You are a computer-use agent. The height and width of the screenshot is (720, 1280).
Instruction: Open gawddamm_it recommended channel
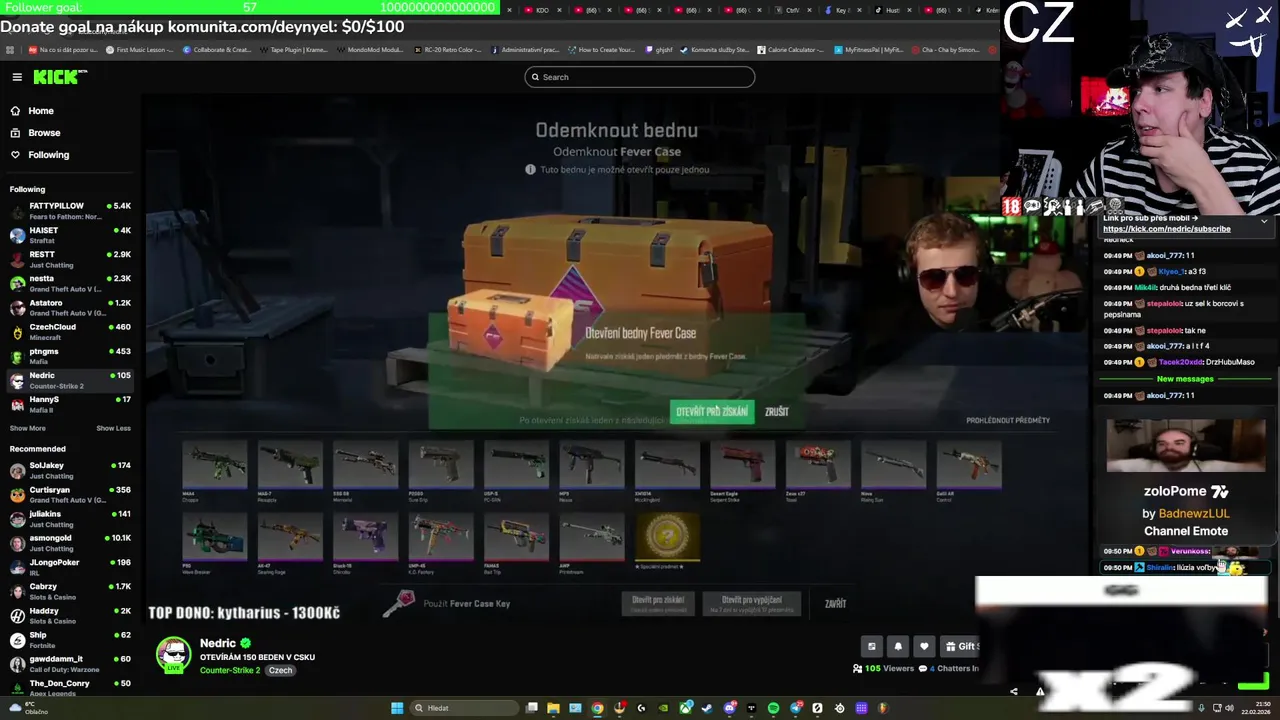[x=70, y=664]
